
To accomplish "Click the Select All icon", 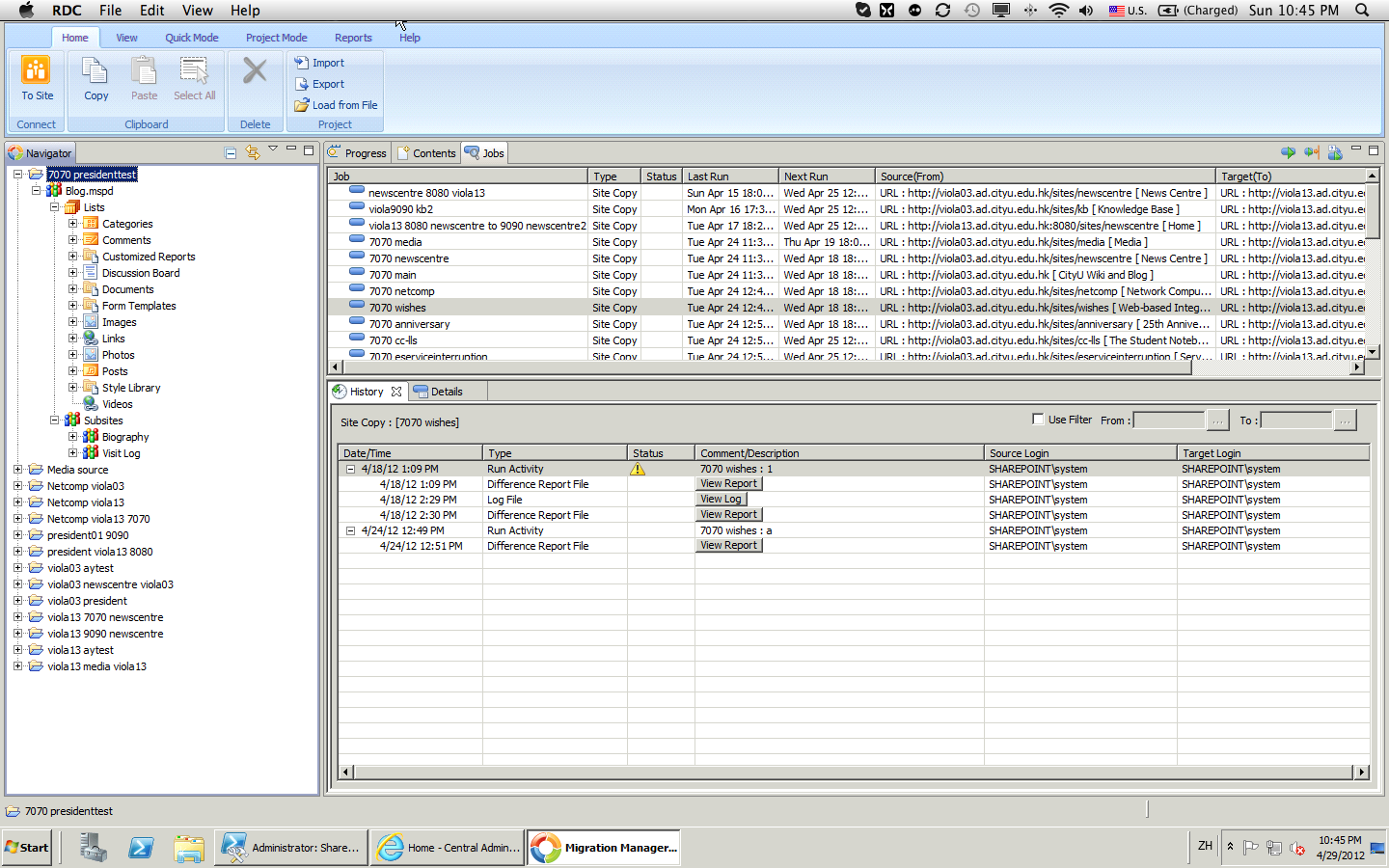I will (194, 71).
